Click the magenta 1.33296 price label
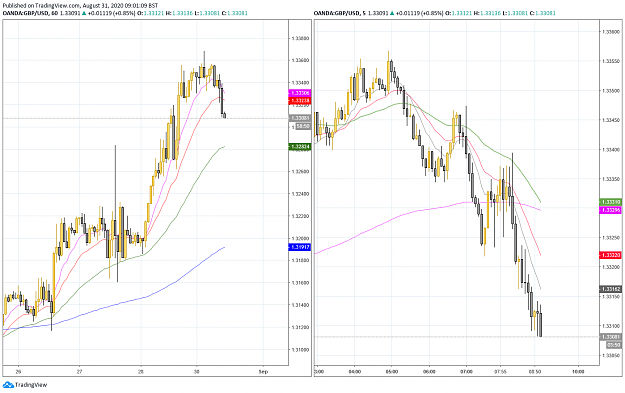The image size is (625, 393). [x=611, y=210]
